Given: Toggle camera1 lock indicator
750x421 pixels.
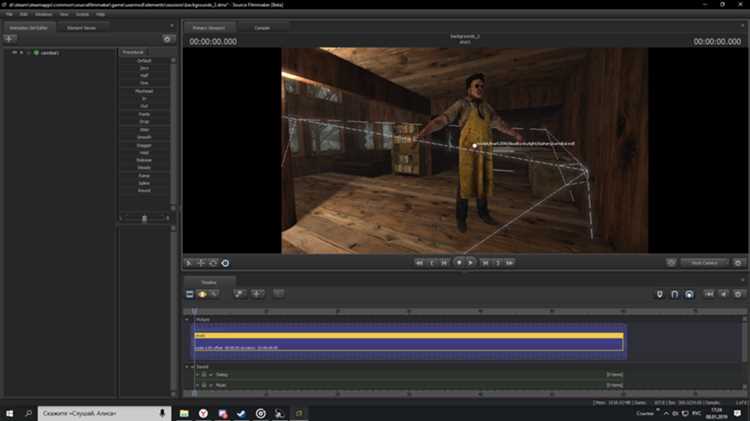Looking at the screenshot, I should pos(22,53).
